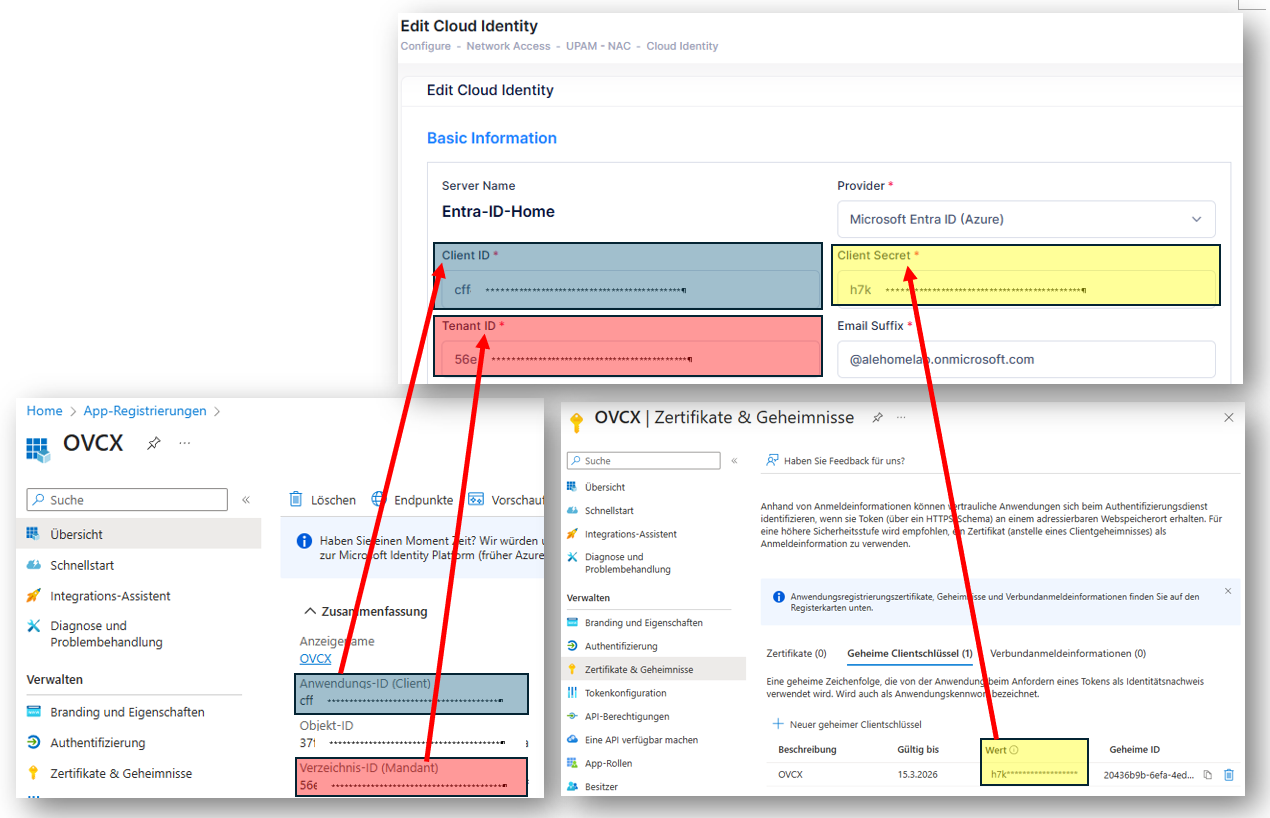1270x818 pixels.
Task: Dismiss the Anwendungsregistrierungszertifikate info banner
Action: (1228, 591)
